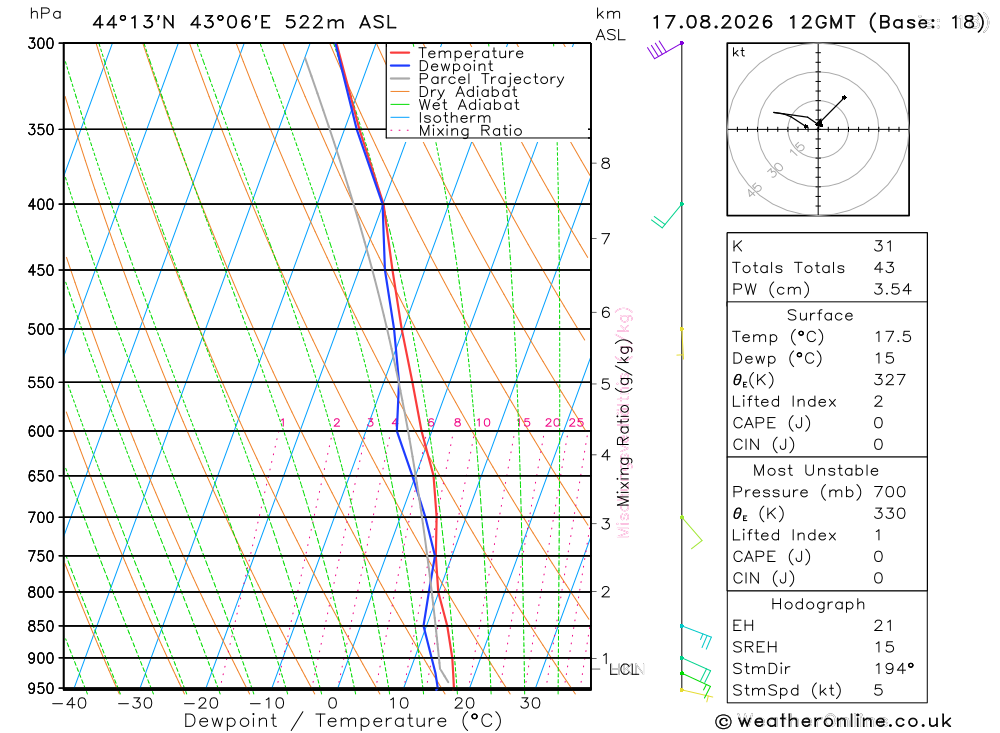Click the Pressure (mb) value 700
1000x733 pixels.
click(890, 492)
